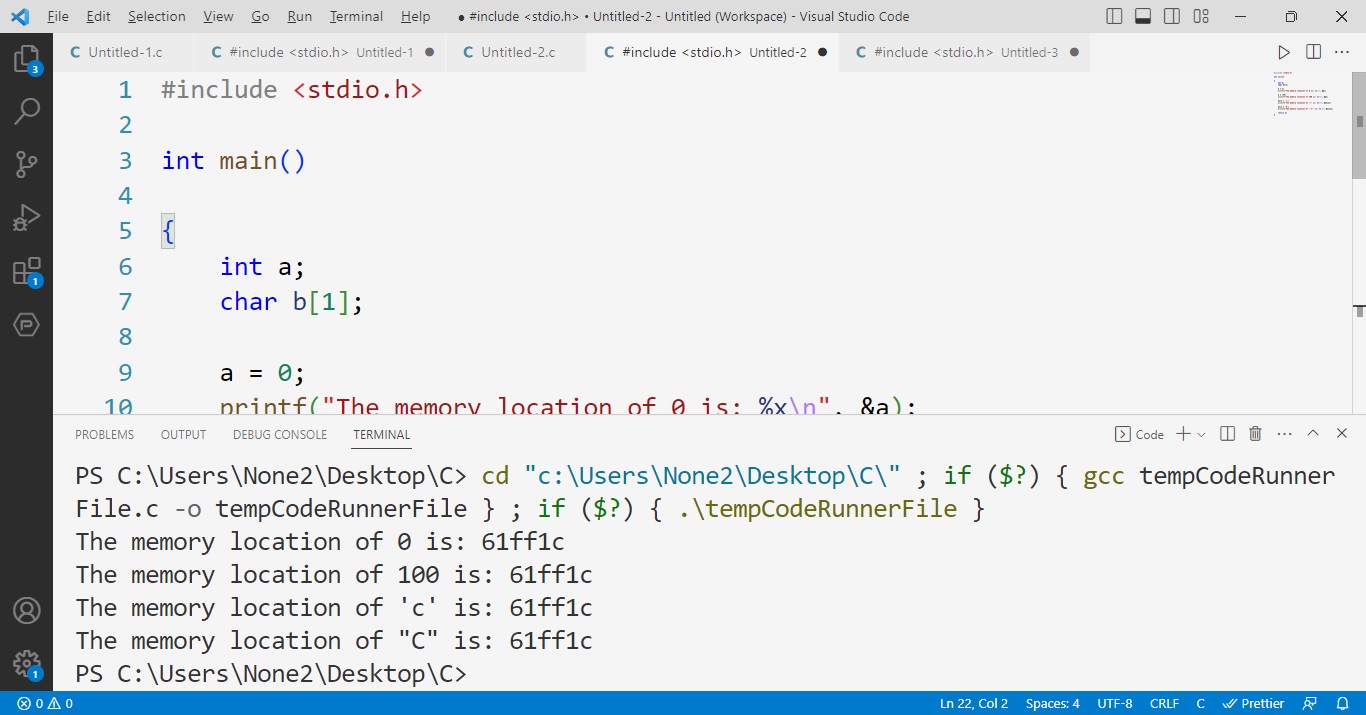Image resolution: width=1366 pixels, height=715 pixels.
Task: Maximize the panel with the up chevron
Action: coord(1313,434)
